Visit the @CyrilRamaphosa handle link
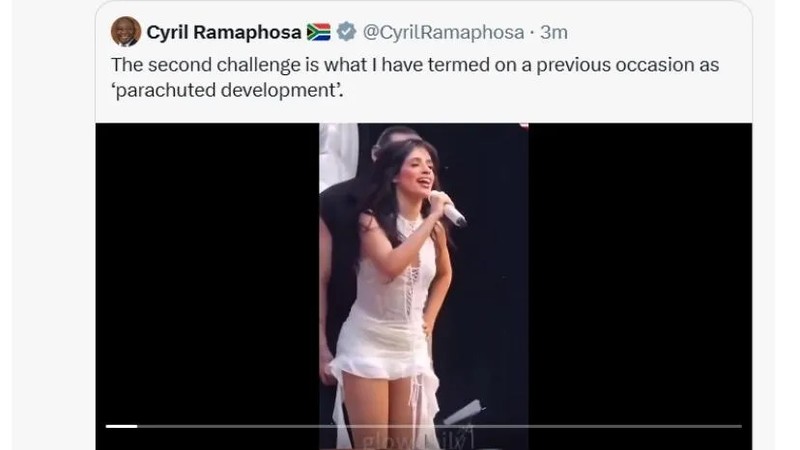The height and width of the screenshot is (450, 800). [443, 32]
